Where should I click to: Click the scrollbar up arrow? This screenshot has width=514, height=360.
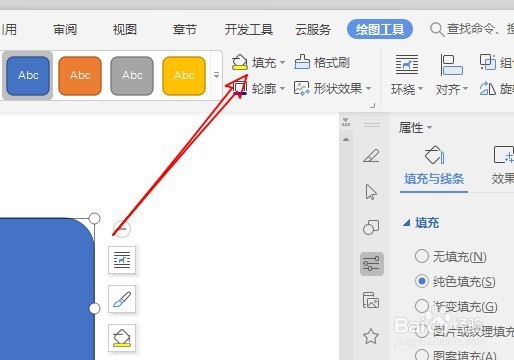click(346, 139)
